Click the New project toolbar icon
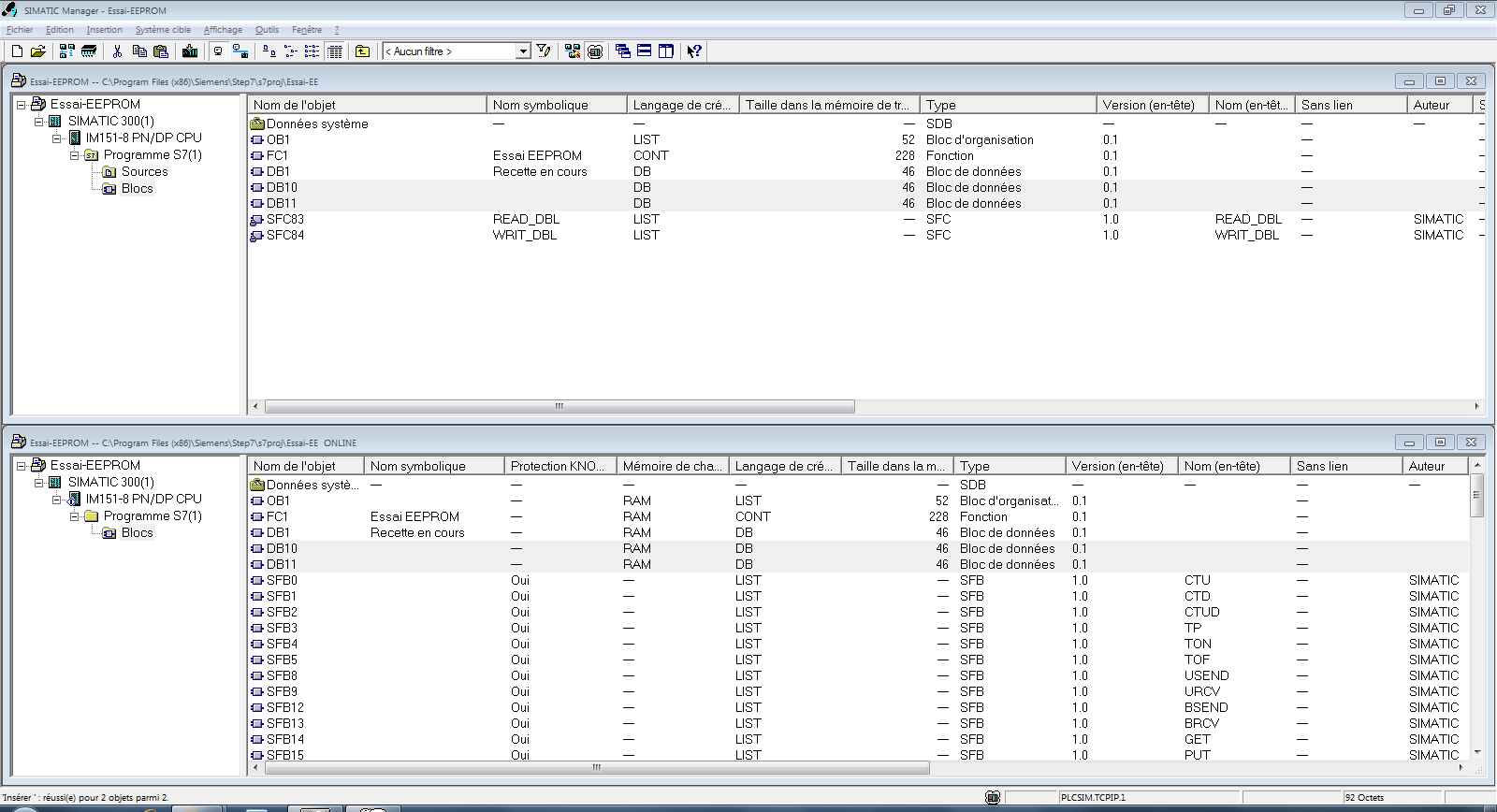Screen dimensions: 1497x812 tap(17, 51)
